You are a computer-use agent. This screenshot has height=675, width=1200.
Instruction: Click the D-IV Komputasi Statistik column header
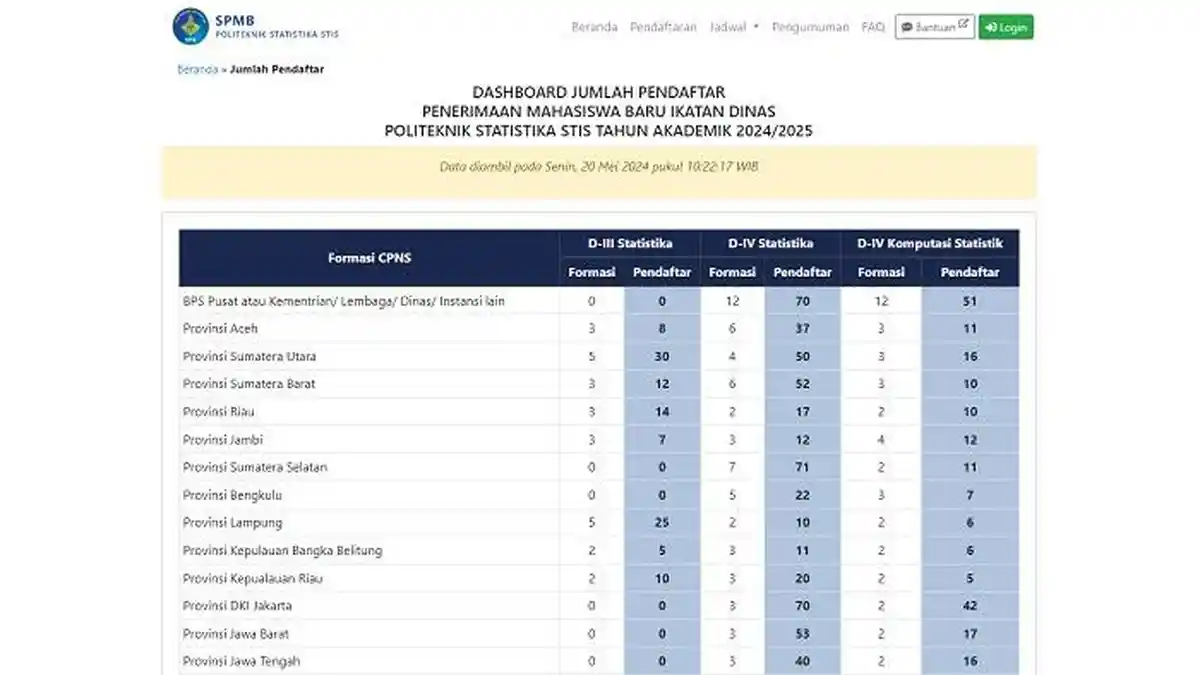(930, 243)
